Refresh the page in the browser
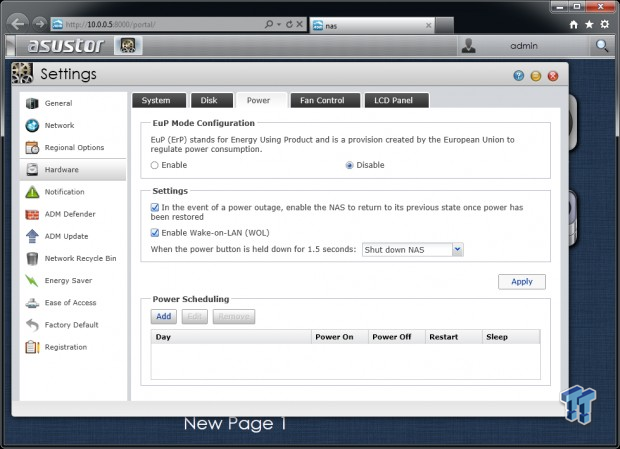This screenshot has height=449, width=620. click(289, 24)
